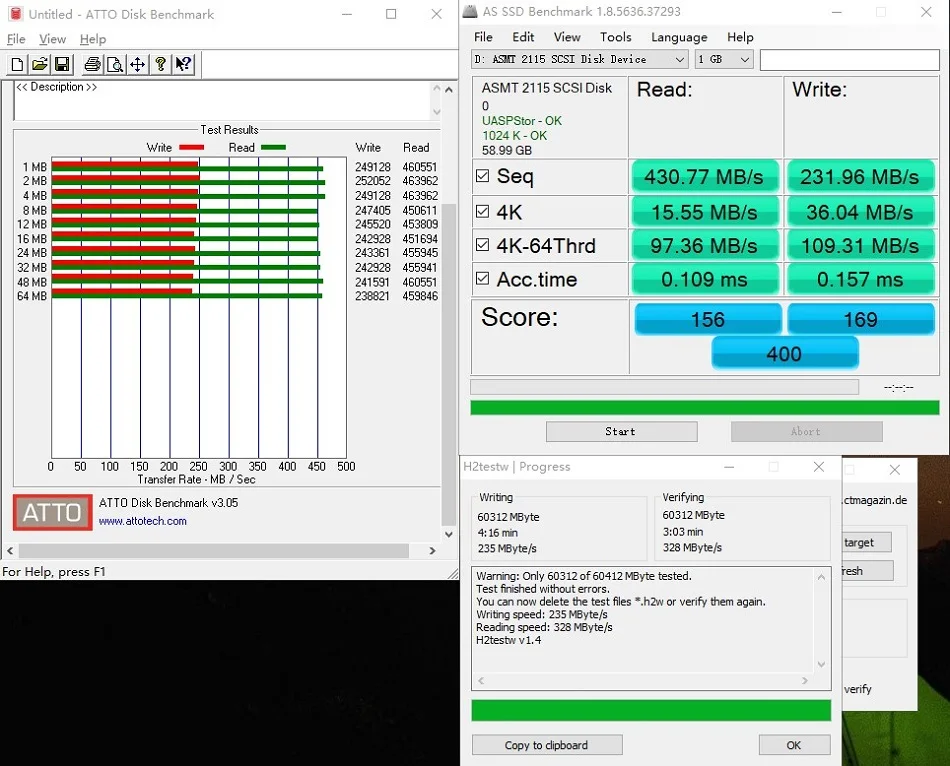Activate context help arrow icon in ATTO

pos(183,64)
